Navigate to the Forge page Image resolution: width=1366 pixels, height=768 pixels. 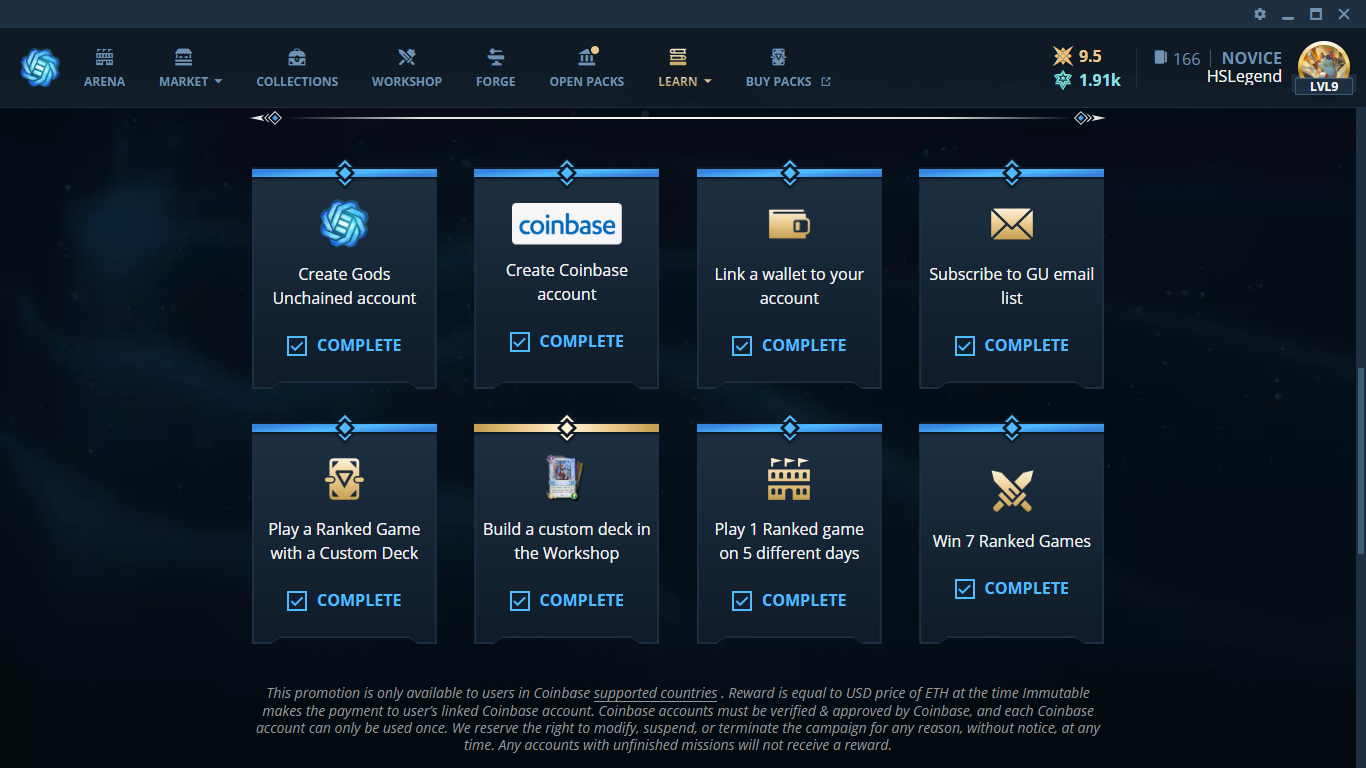pos(496,82)
